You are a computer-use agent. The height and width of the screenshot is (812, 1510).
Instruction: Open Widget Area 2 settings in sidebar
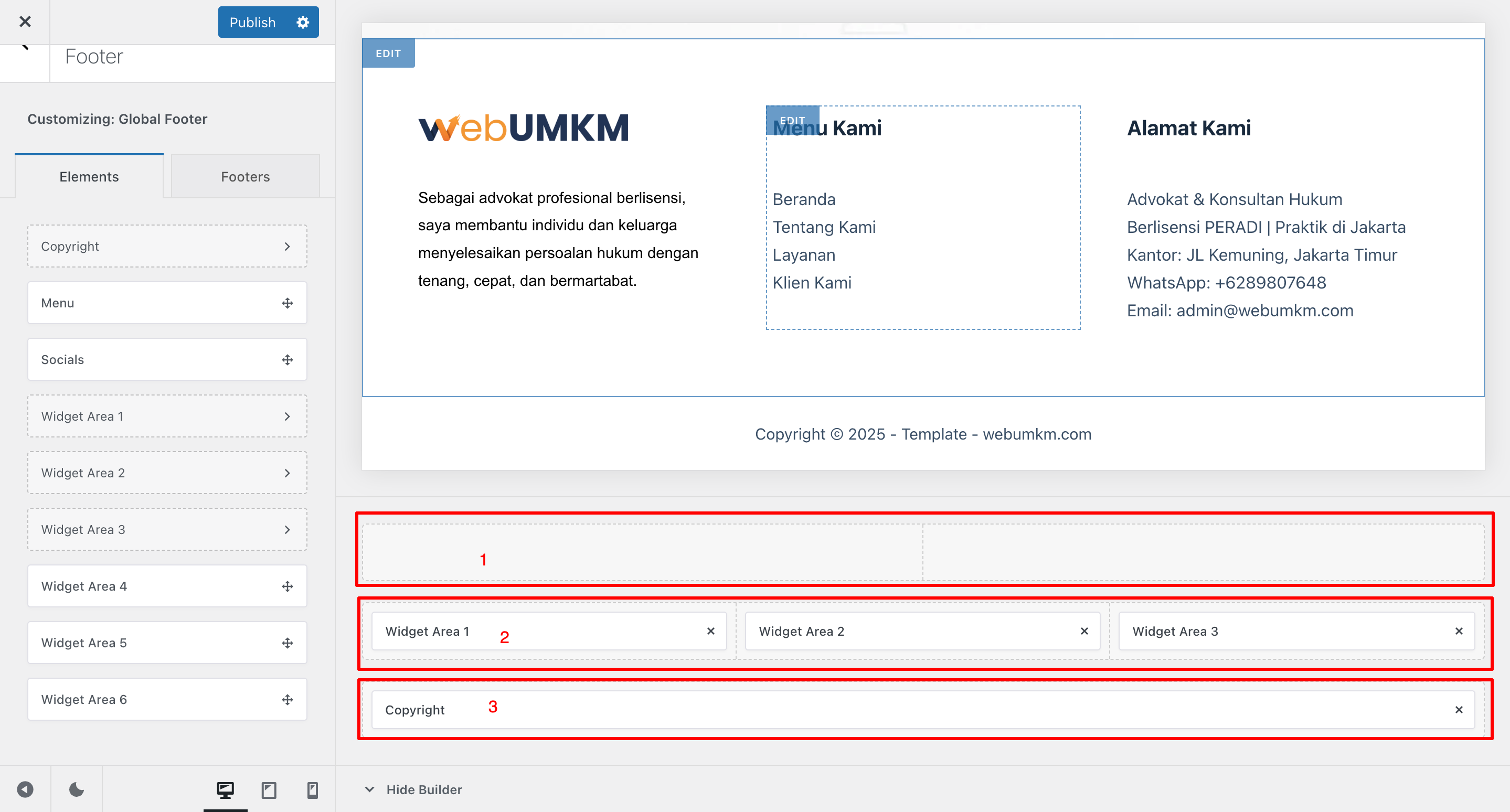click(167, 473)
